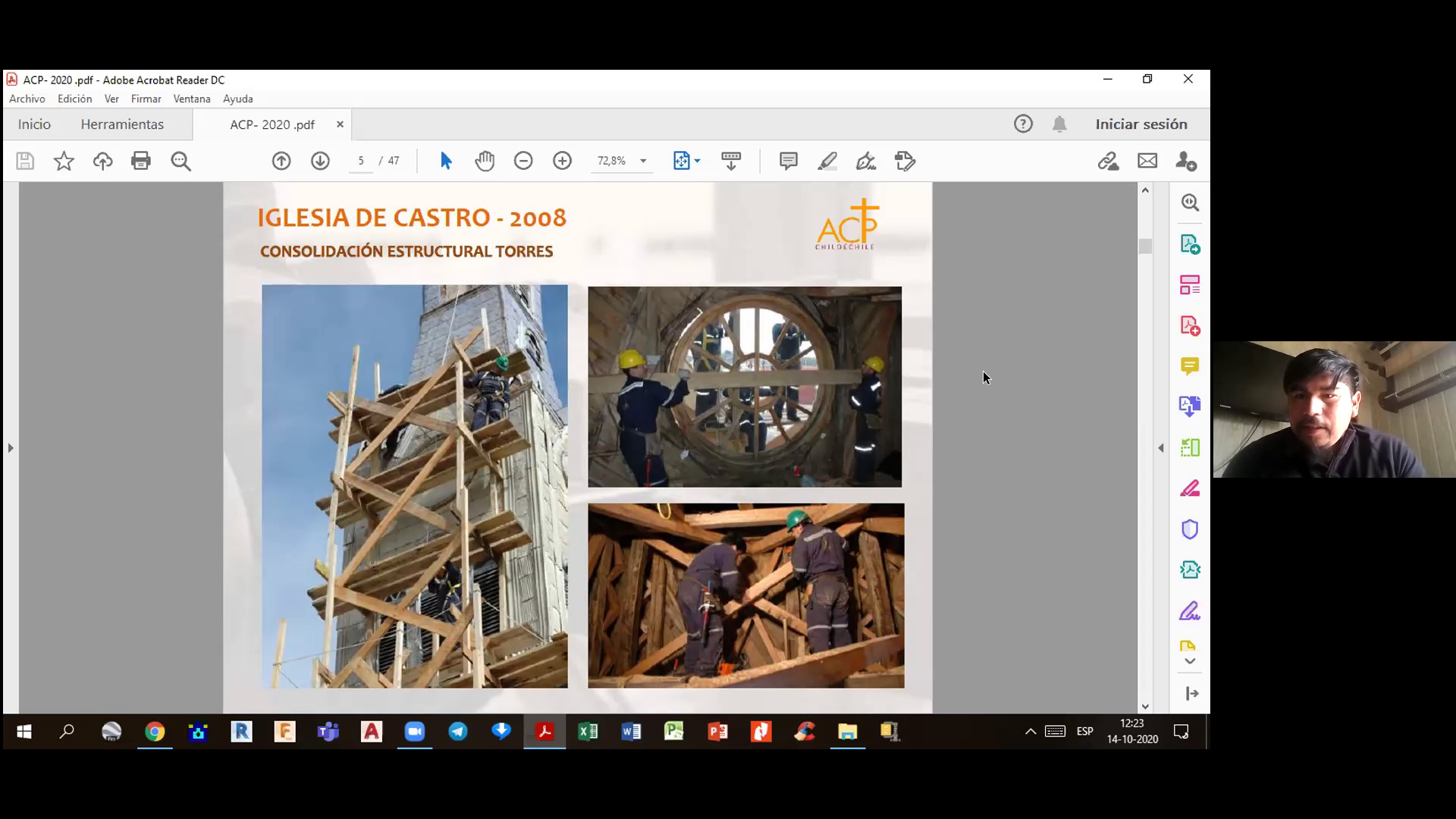Switch to the Herramientas tab

click(x=122, y=124)
